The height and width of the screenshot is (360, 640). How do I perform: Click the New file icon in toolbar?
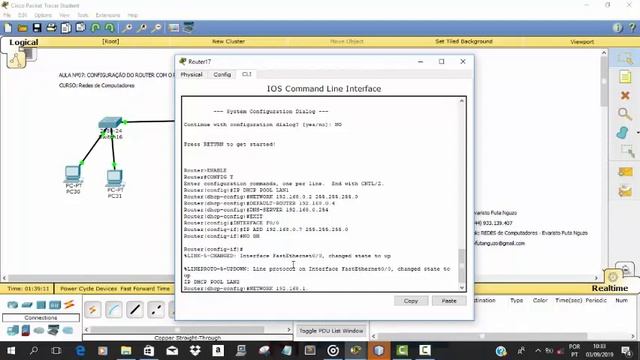click(x=8, y=28)
